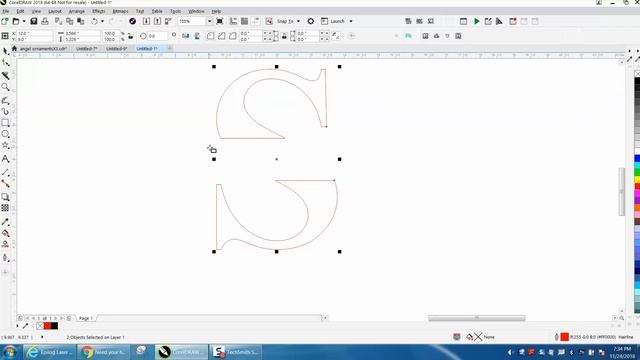Toggle the lock ratio padlock

(131, 36)
